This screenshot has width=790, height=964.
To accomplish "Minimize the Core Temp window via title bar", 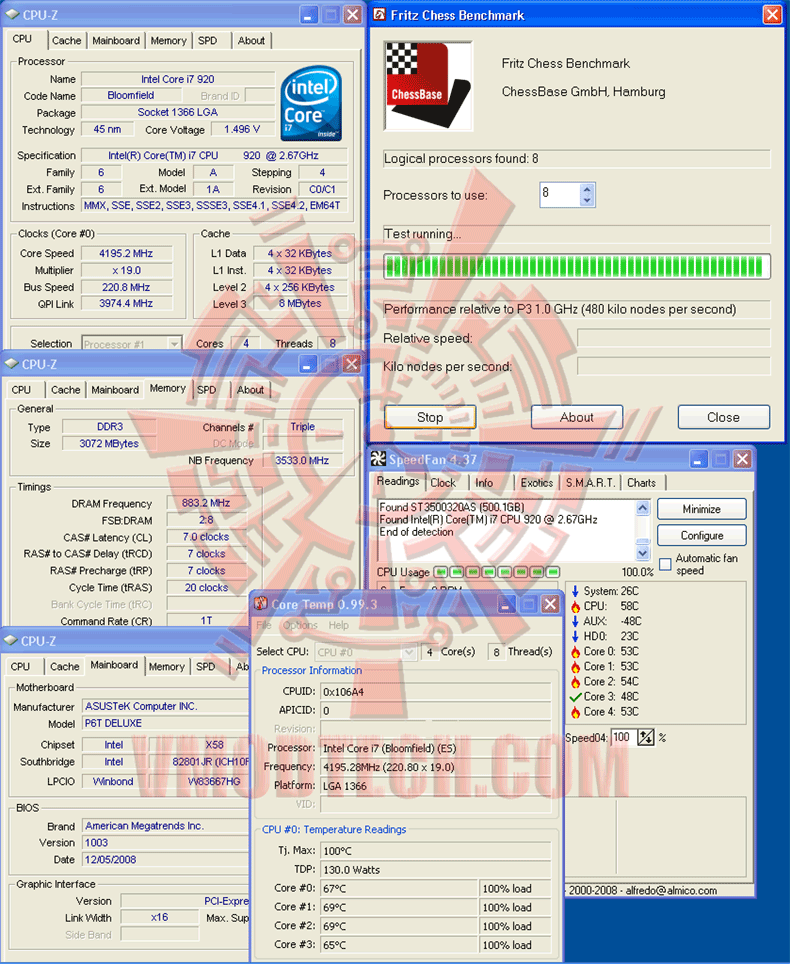I will click(506, 604).
